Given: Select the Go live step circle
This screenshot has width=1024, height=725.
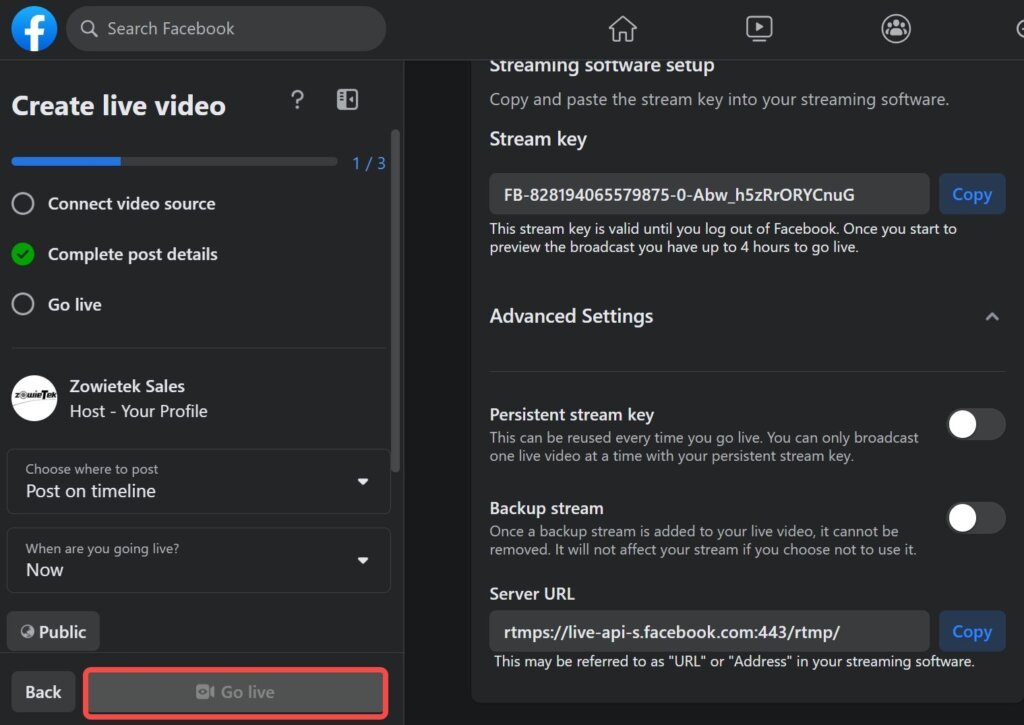Looking at the screenshot, I should 23,304.
